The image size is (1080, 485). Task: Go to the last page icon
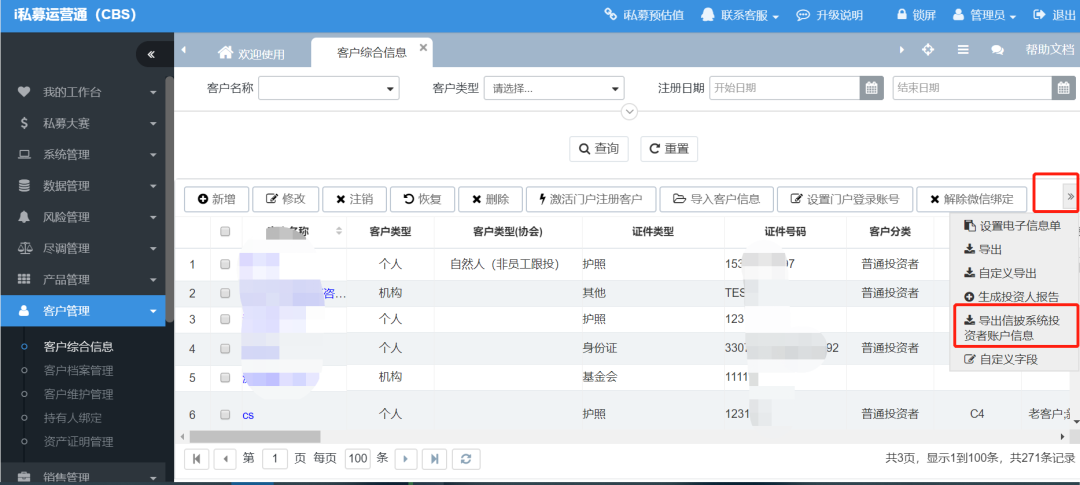[x=435, y=459]
